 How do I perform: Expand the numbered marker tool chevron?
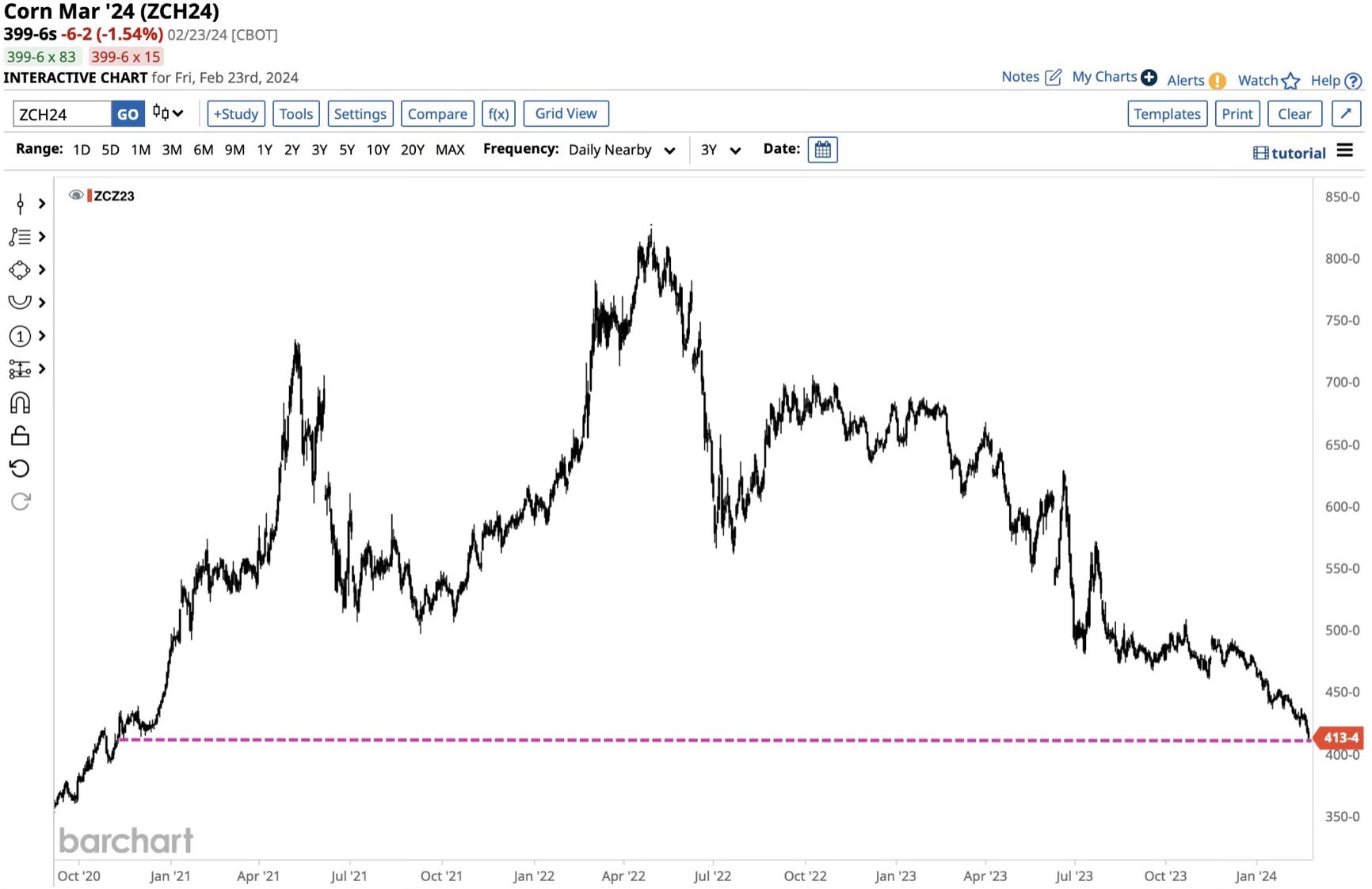42,336
